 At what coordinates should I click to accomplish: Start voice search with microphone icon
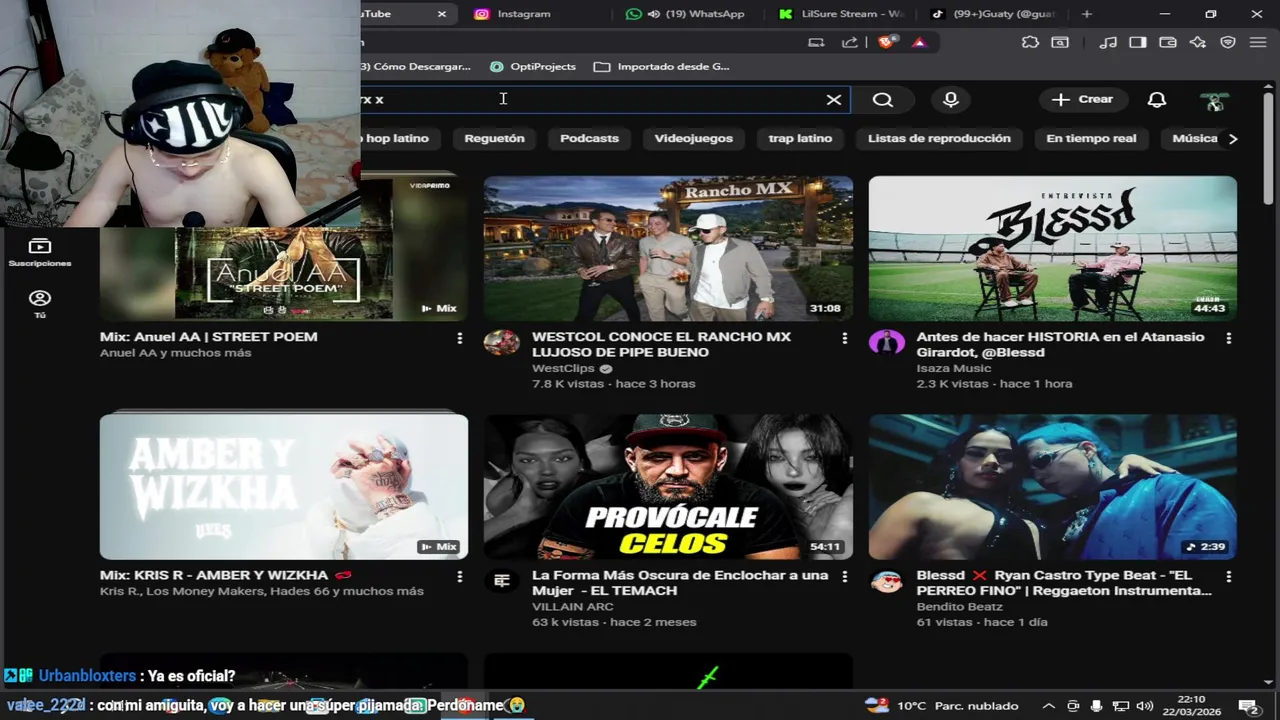(x=951, y=100)
